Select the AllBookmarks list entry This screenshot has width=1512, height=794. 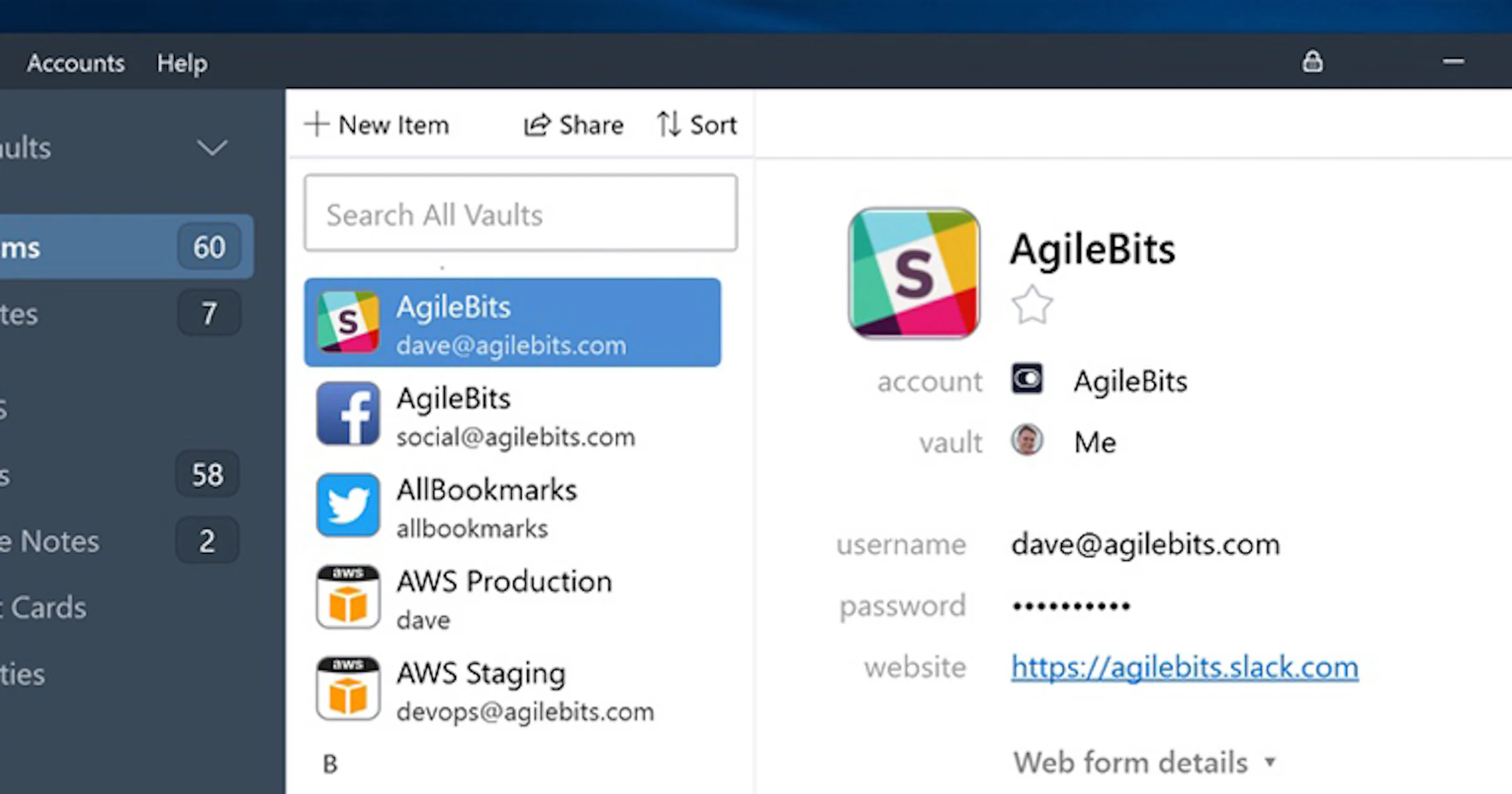(x=512, y=506)
